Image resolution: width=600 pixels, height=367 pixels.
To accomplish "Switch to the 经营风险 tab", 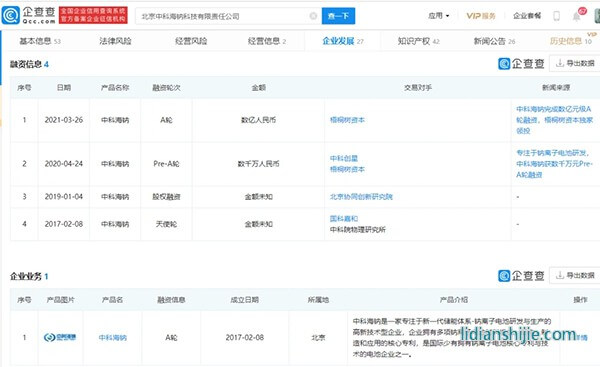I will coord(191,41).
